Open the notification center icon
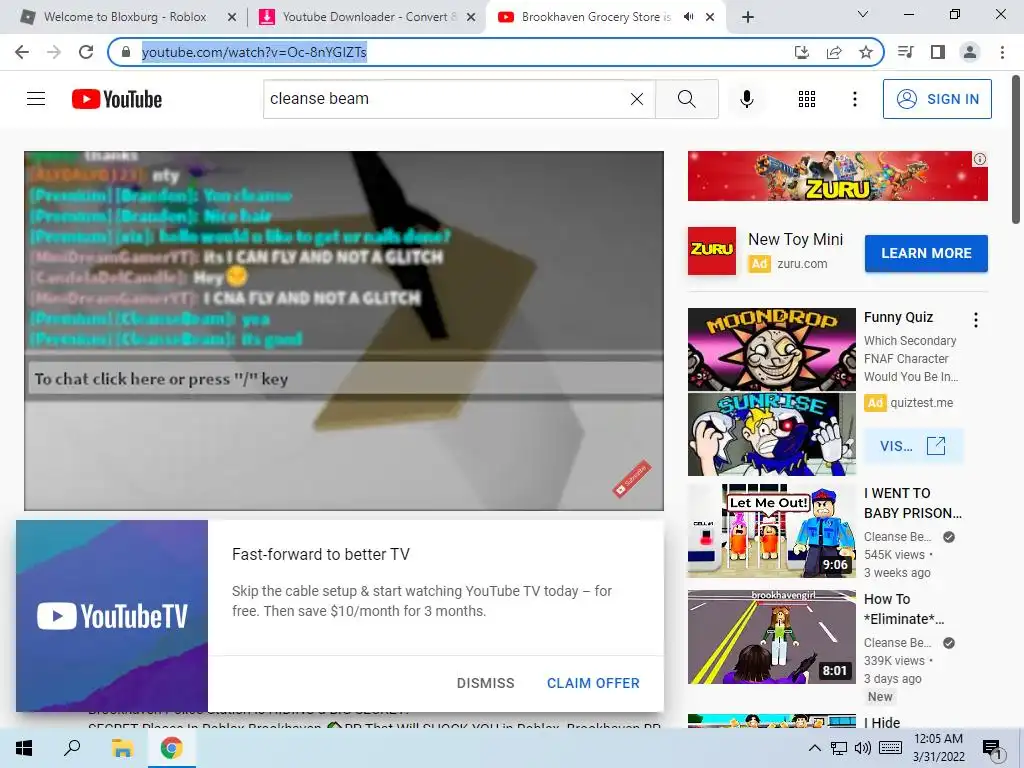Screen dimensions: 1024x768 click(x=993, y=750)
